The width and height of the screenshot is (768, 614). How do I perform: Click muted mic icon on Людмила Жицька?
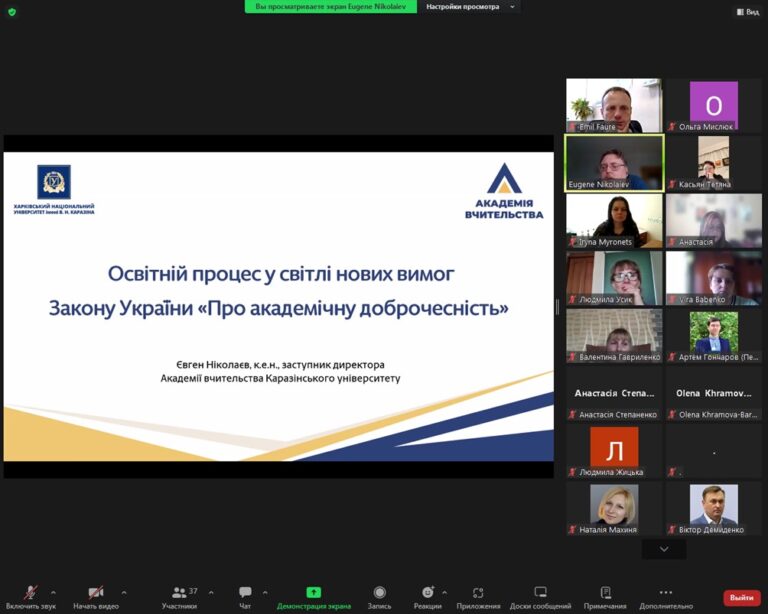tap(572, 472)
